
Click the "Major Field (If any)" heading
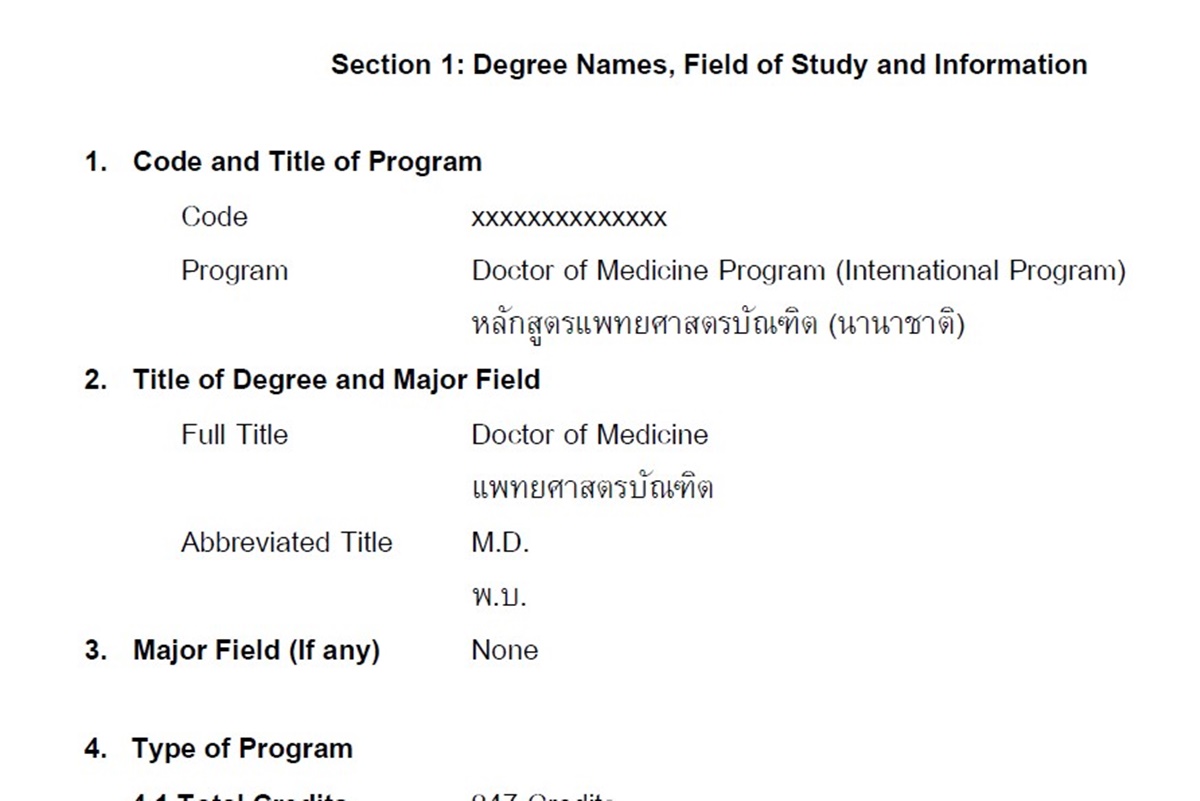pos(256,651)
